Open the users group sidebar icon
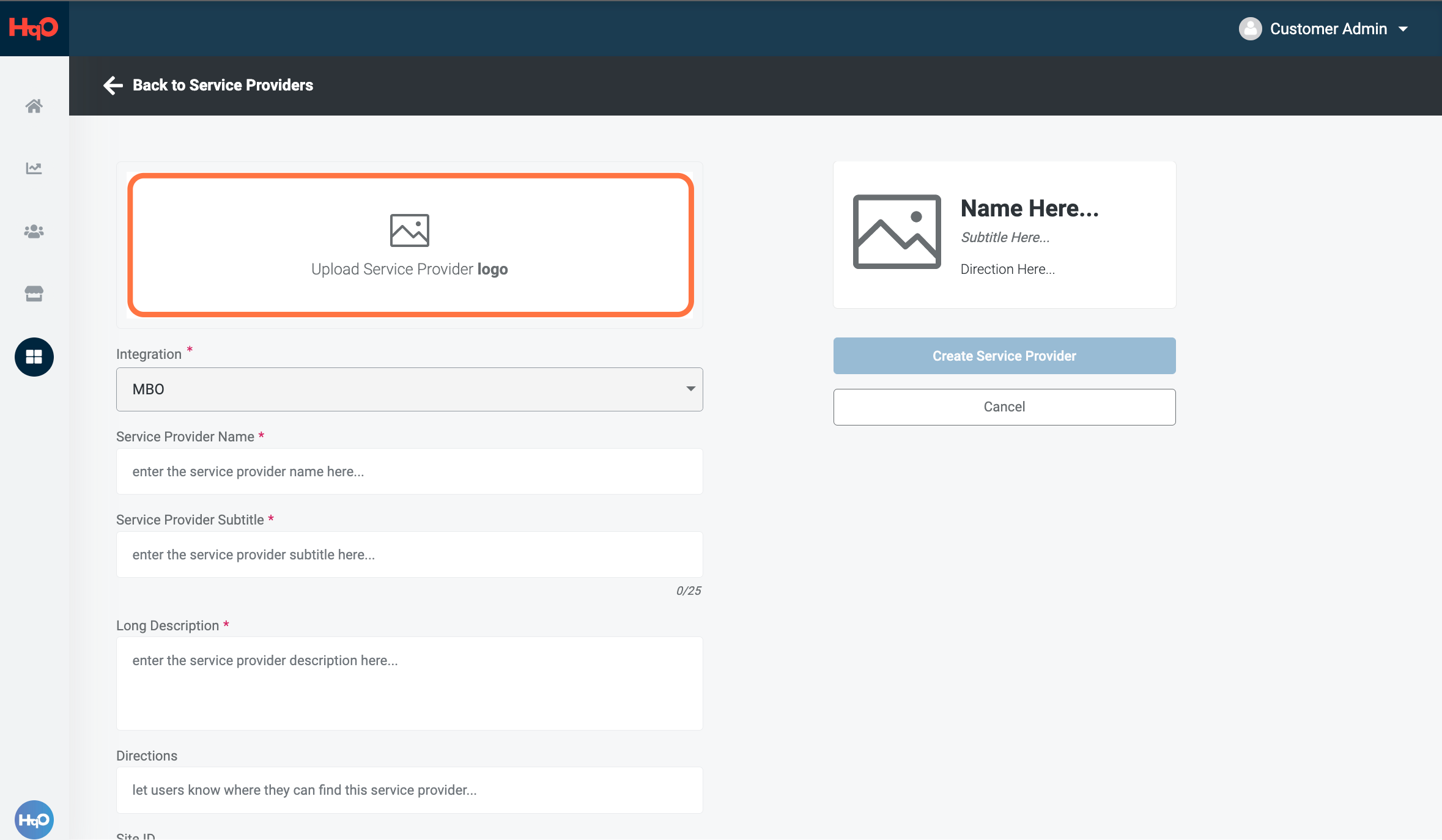Screen dimensions: 1442x840 click(x=34, y=232)
